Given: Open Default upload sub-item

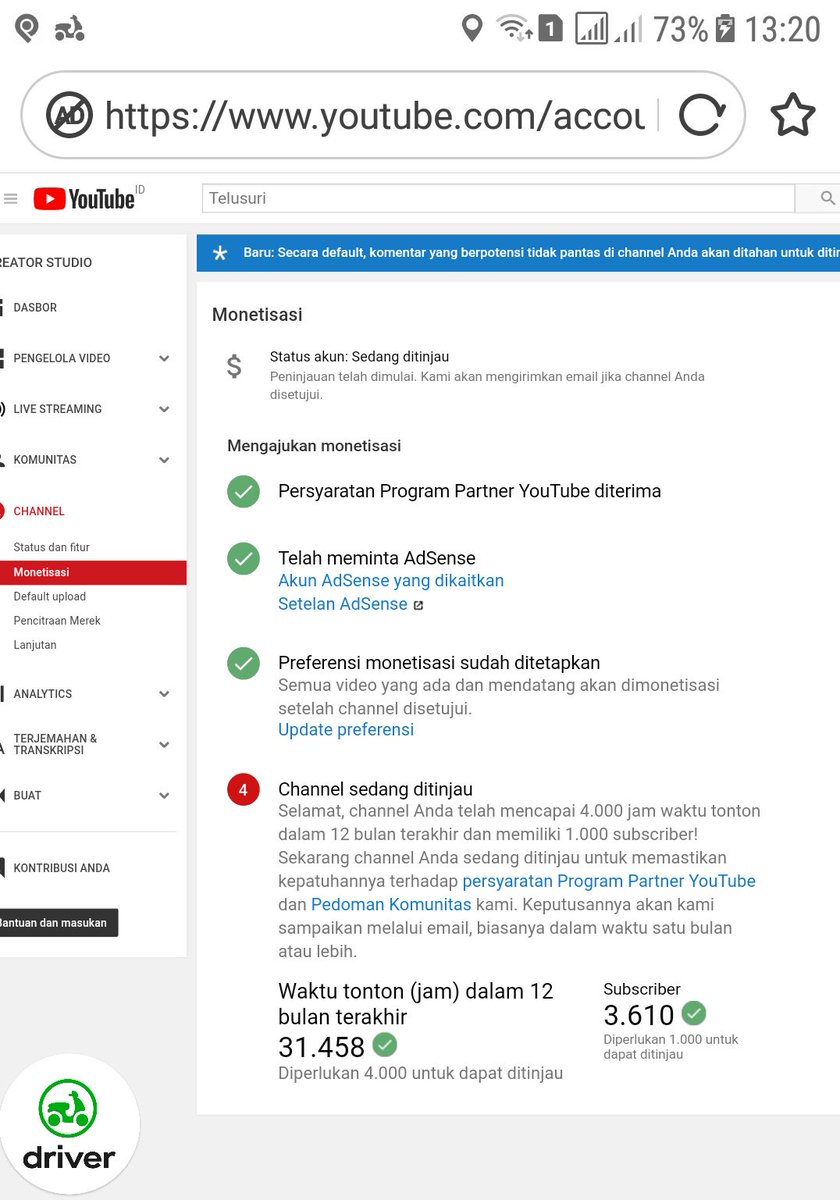Looking at the screenshot, I should point(50,596).
